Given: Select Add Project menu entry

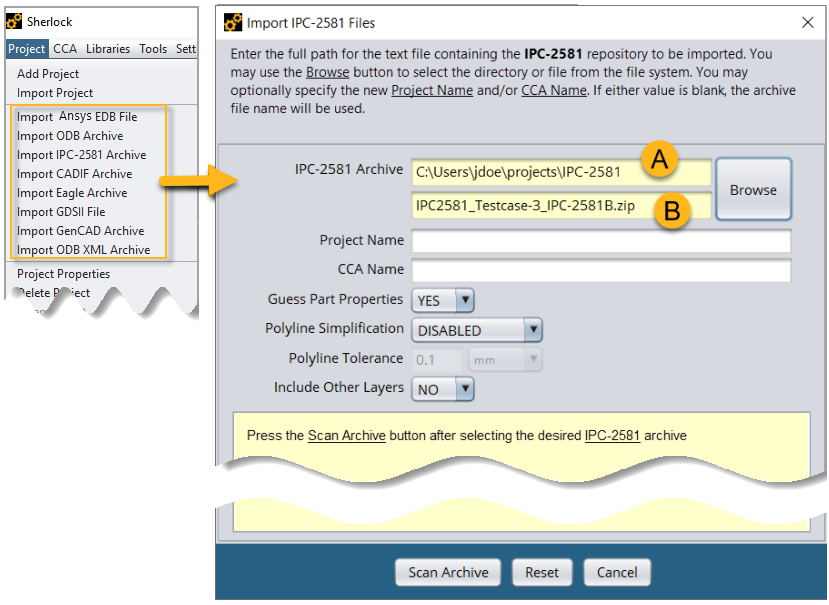Looking at the screenshot, I should point(48,74).
